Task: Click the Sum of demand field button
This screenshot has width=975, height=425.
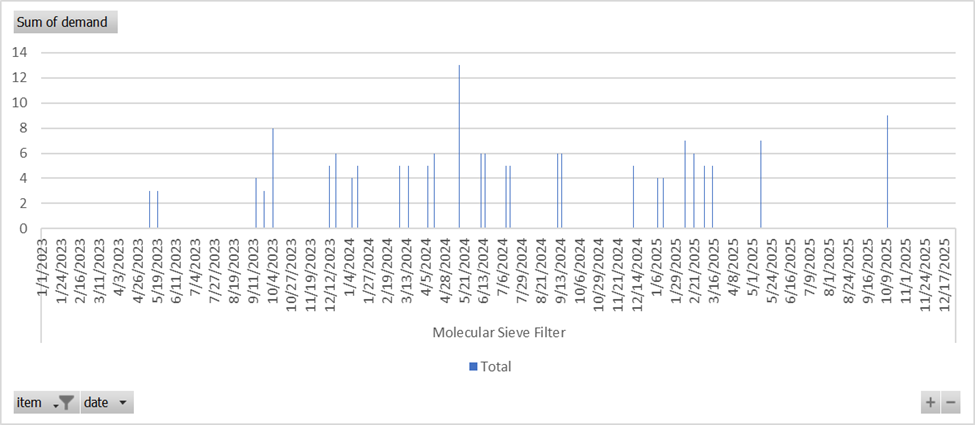Action: click(62, 22)
